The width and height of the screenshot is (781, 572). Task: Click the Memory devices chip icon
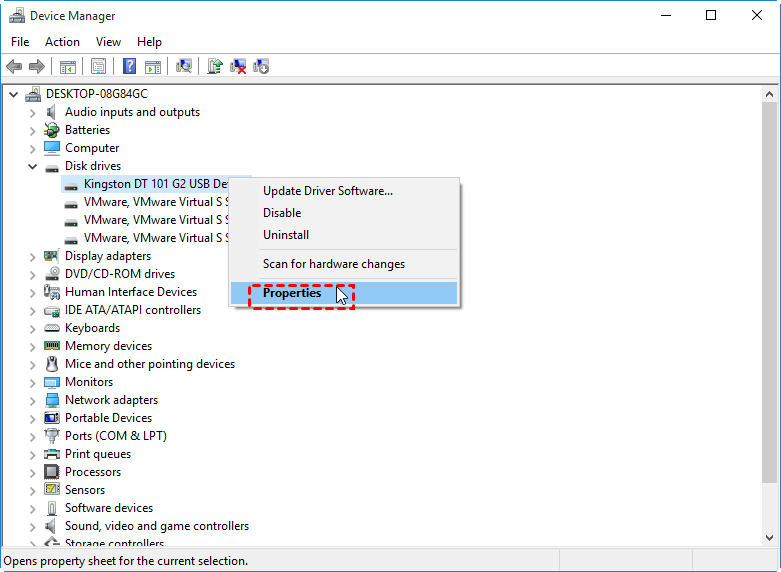click(52, 346)
